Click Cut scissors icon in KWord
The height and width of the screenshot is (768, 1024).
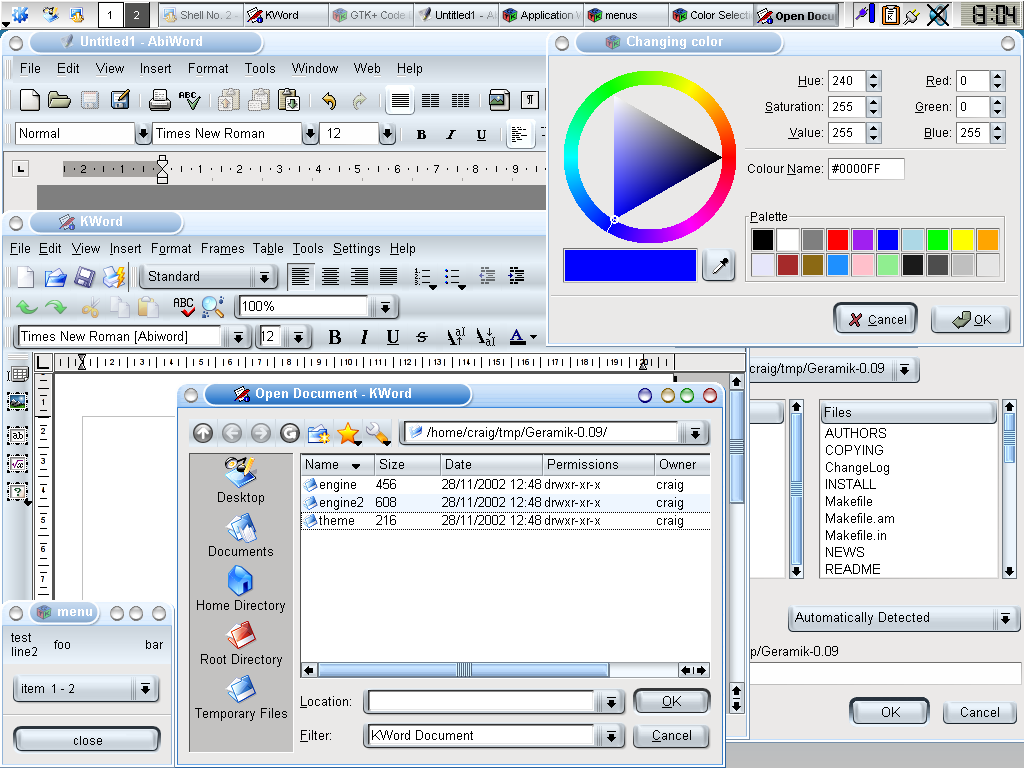(x=90, y=306)
